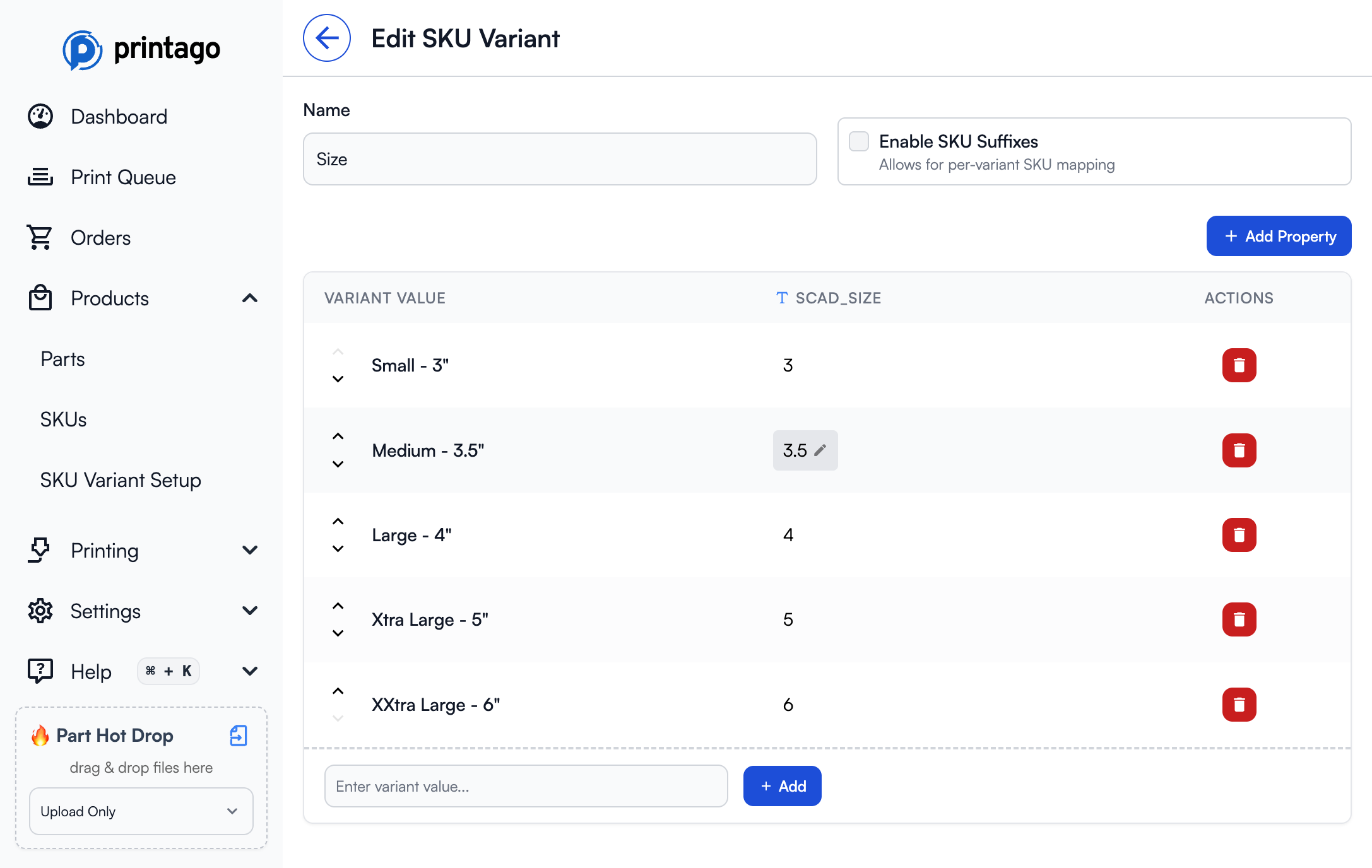The image size is (1372, 868).
Task: Click the Add Property button
Action: click(1279, 236)
